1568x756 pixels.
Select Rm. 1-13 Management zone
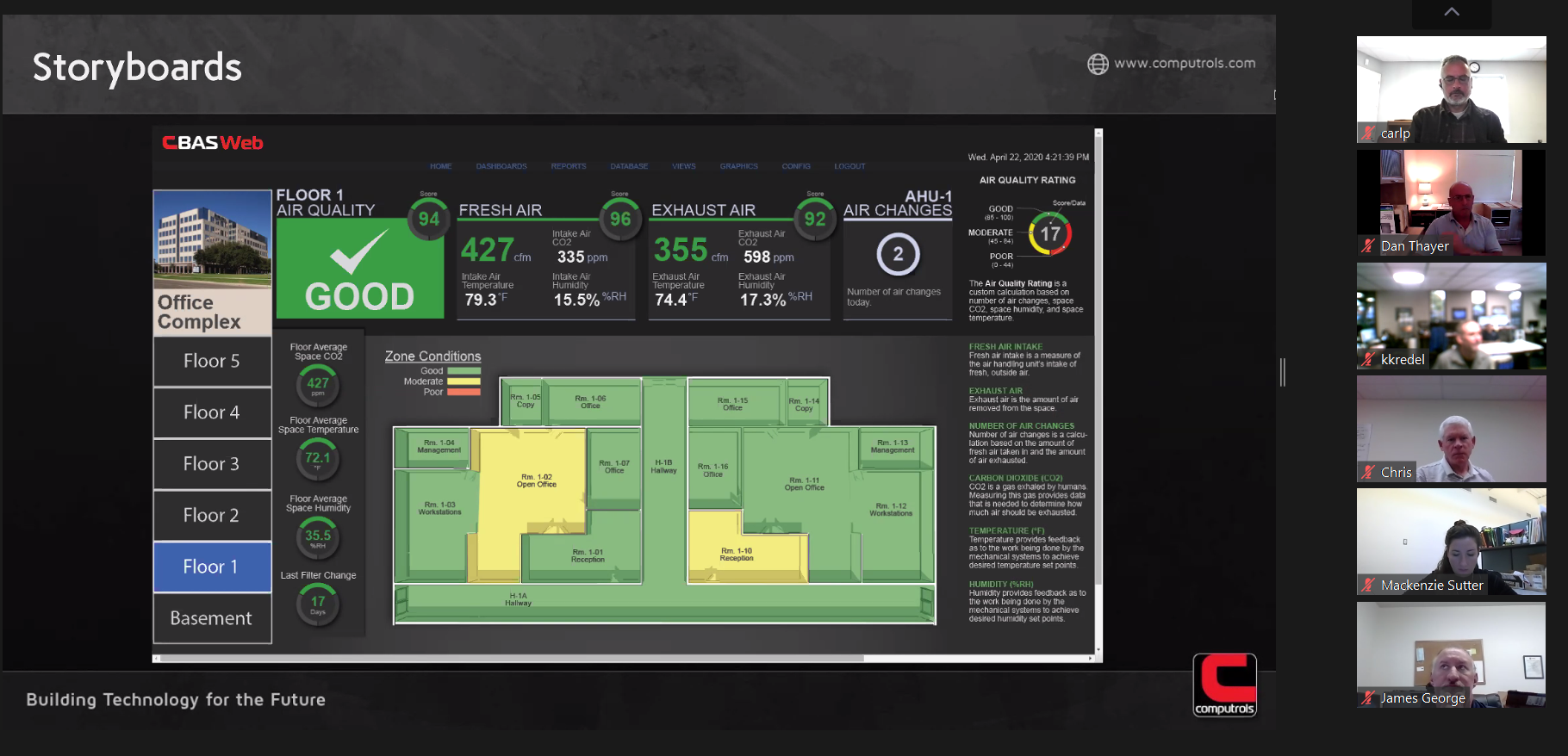892,446
